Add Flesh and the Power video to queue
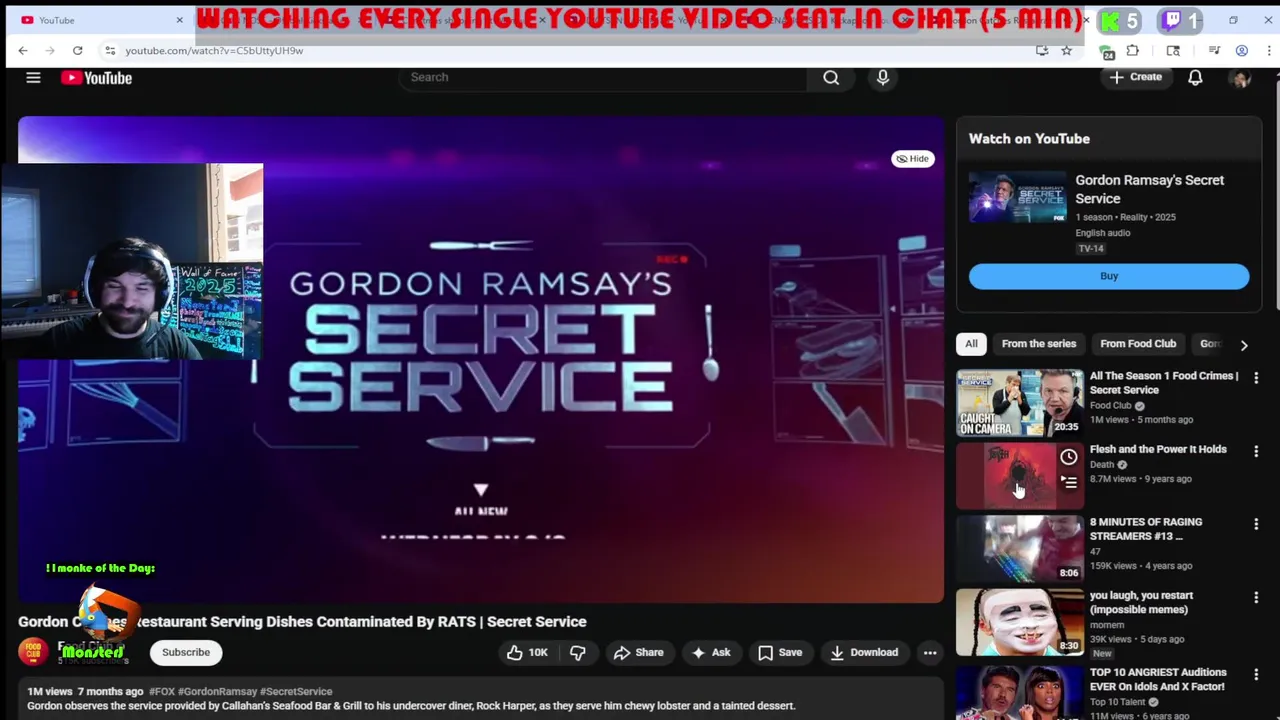The width and height of the screenshot is (1280, 720). pos(1068,482)
